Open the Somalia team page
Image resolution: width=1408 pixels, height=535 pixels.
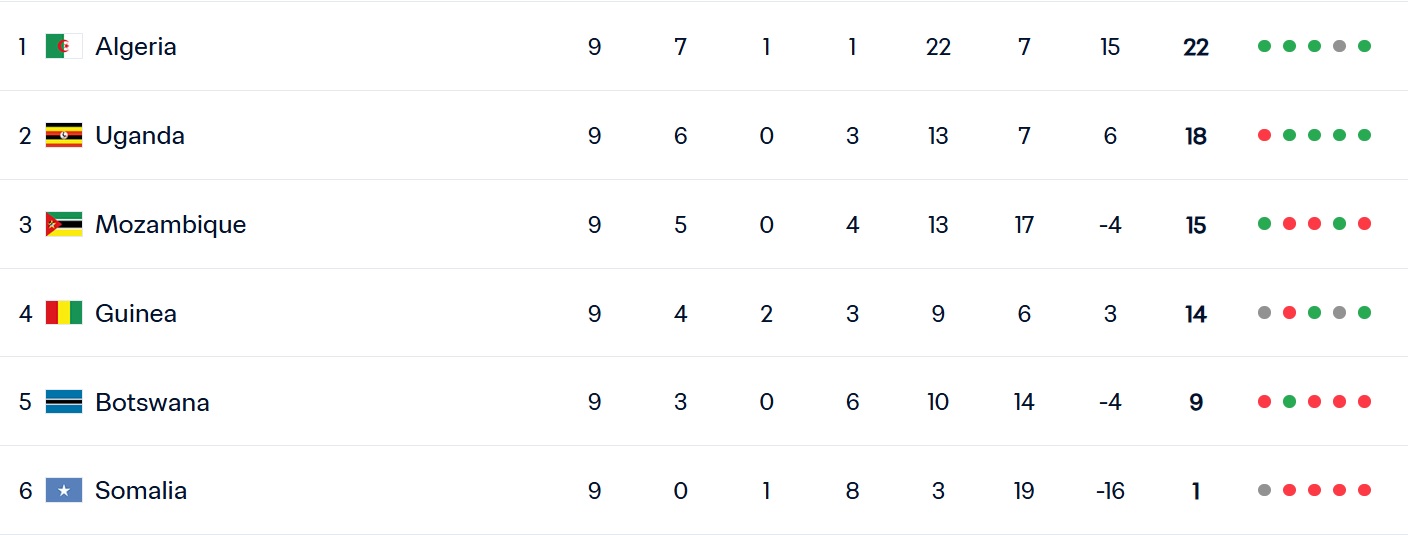point(141,491)
